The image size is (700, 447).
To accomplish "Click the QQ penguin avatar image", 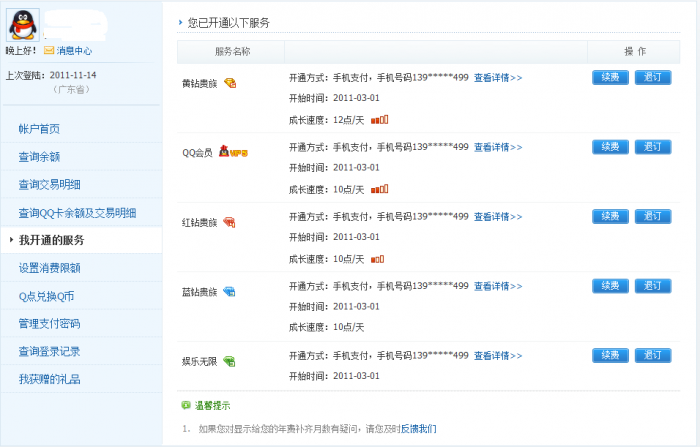I will [x=23, y=25].
